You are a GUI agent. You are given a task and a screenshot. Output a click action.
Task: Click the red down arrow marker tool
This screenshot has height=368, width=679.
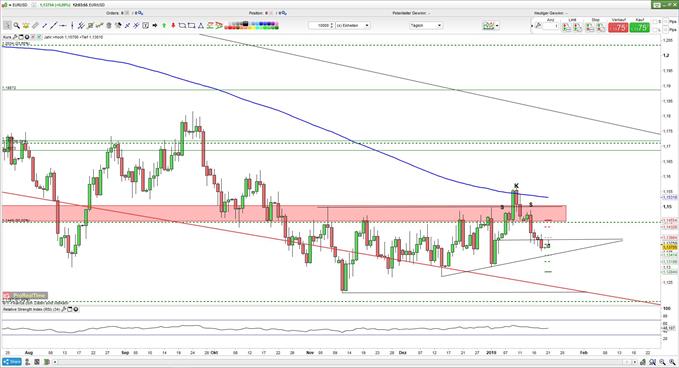pos(173,26)
